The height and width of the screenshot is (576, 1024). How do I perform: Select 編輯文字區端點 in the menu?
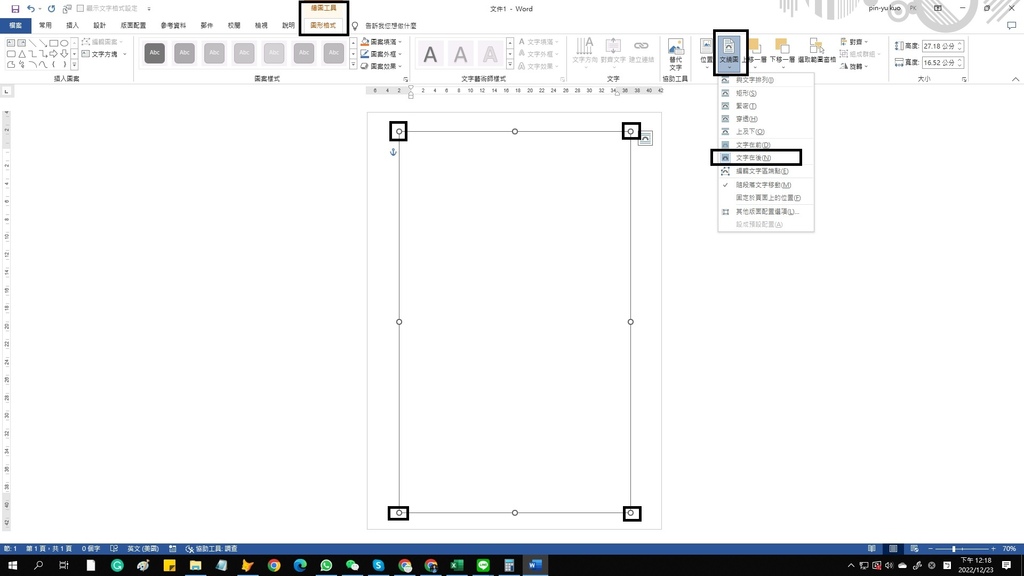coord(765,171)
